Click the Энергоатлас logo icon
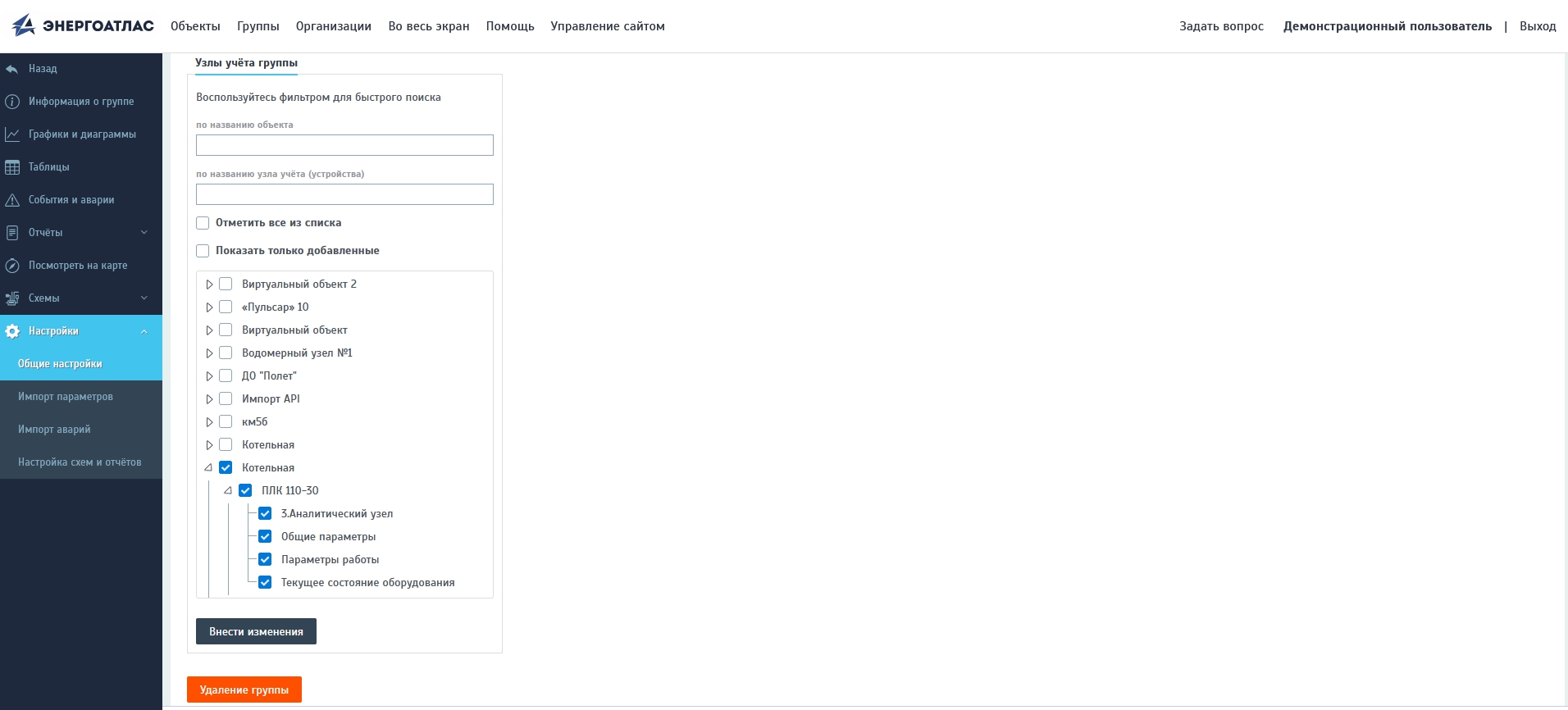Screen dimensions: 1568x710 coord(24,25)
